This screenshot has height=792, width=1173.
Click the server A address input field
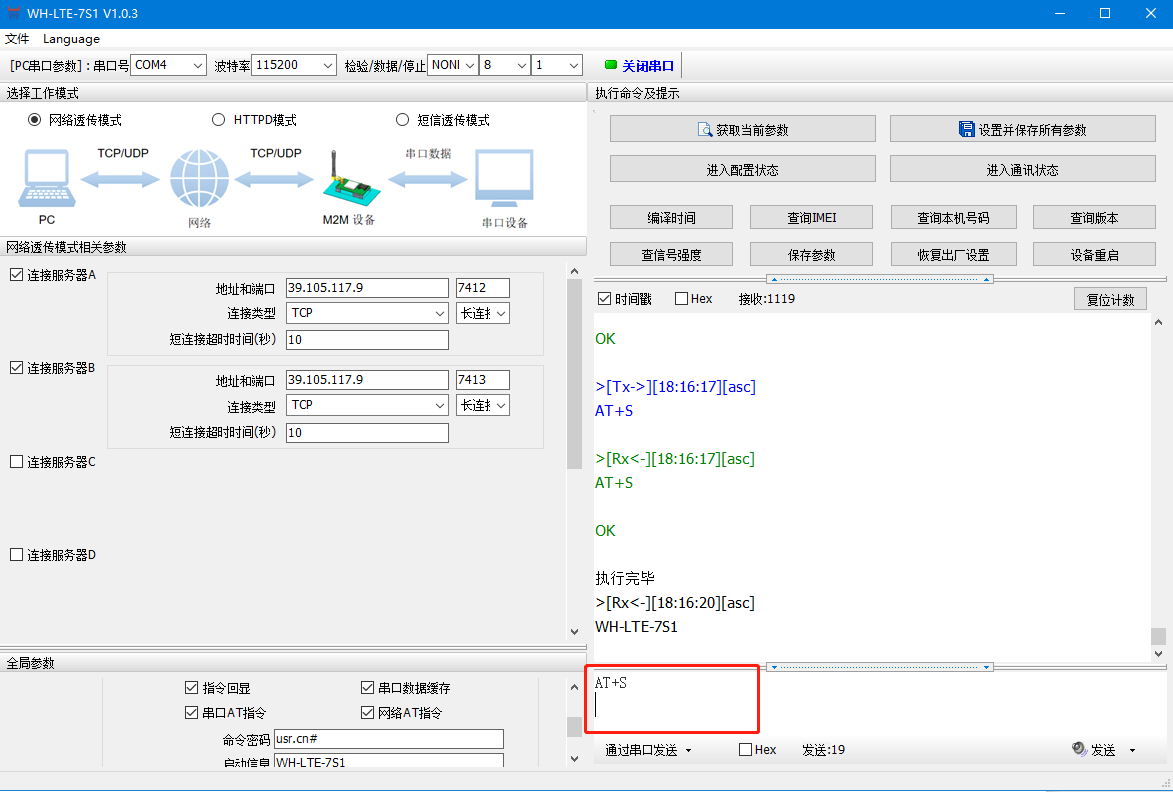coord(367,288)
